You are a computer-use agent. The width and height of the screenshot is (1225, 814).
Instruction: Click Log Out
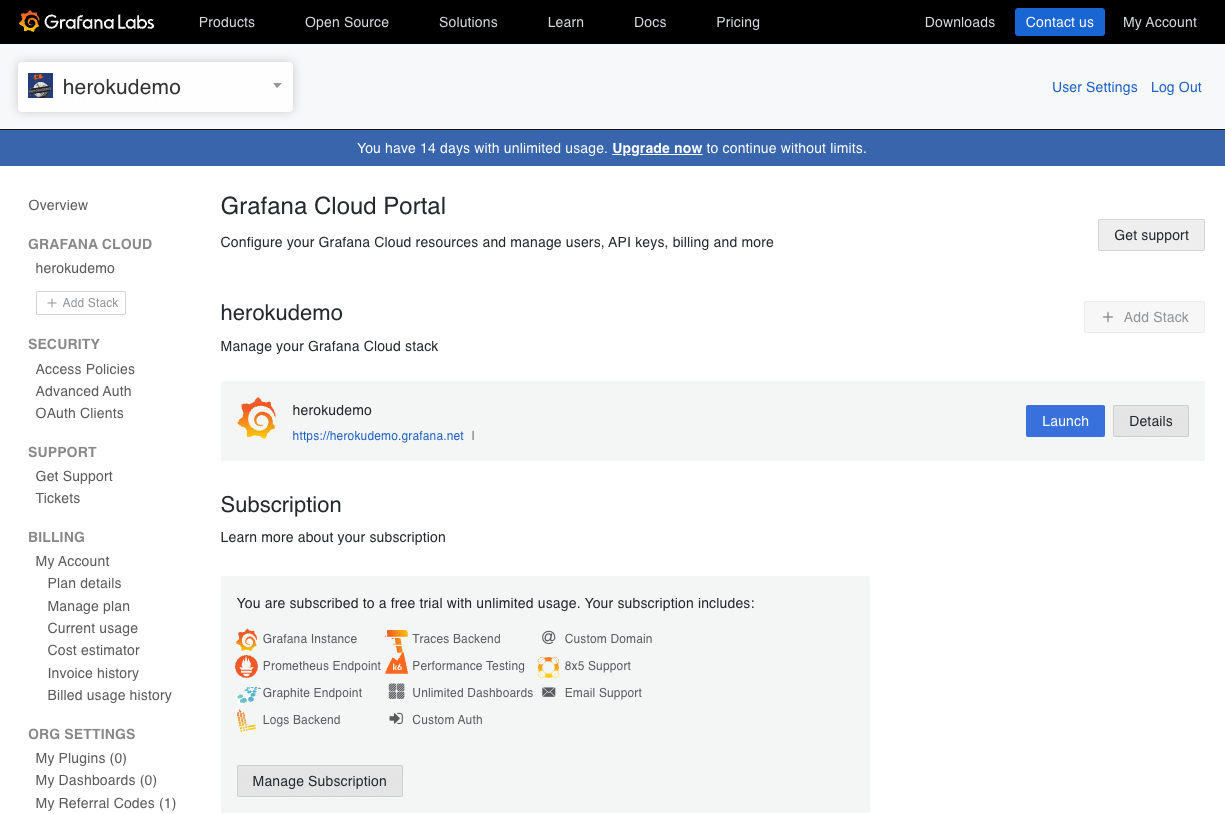coord(1176,87)
